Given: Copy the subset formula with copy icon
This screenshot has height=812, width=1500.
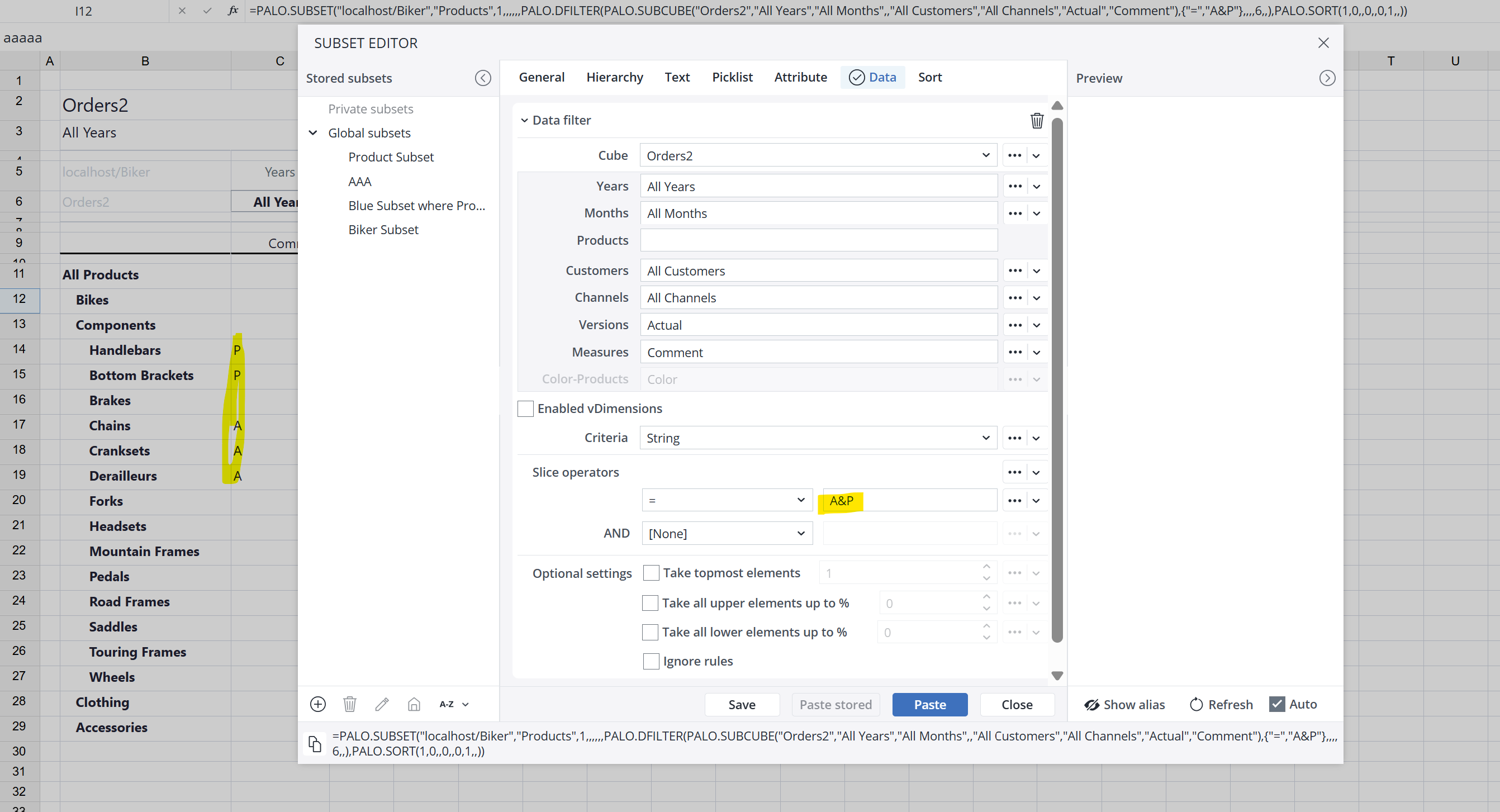Looking at the screenshot, I should coord(315,743).
